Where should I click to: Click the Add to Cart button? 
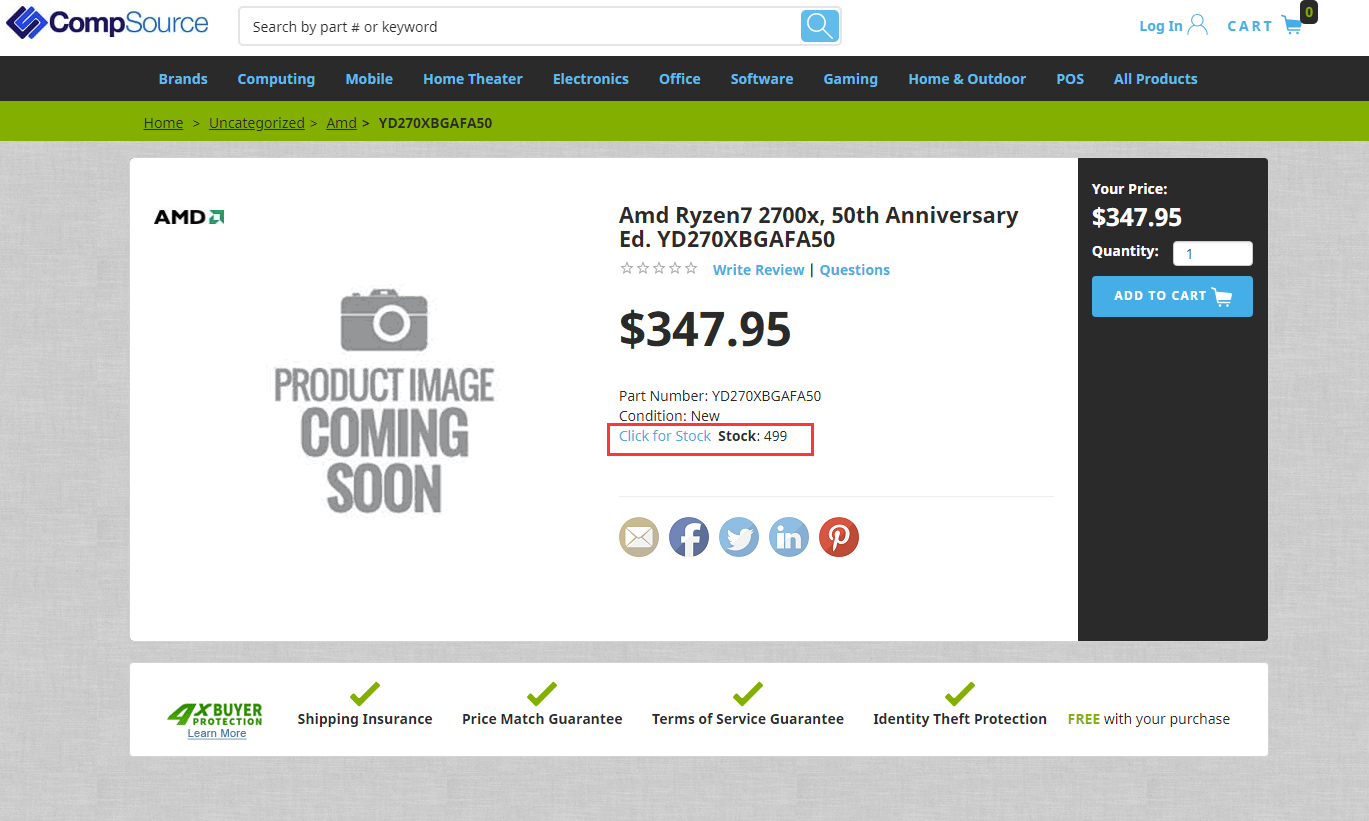[1172, 296]
